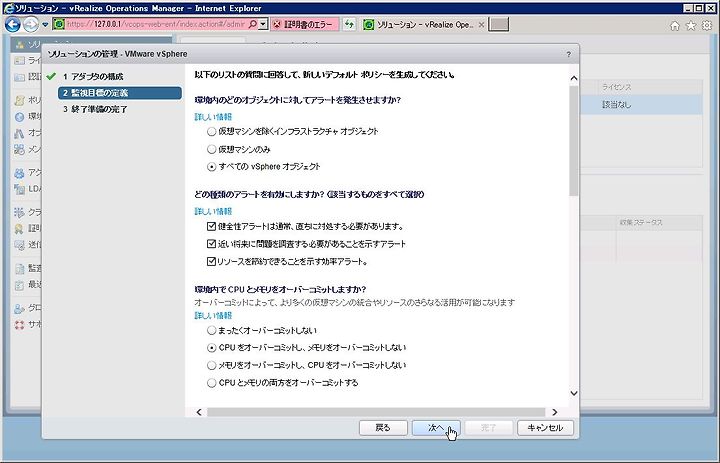Click the vertical scrollbar down arrow
Viewport: 720px width, 463px height.
pyautogui.click(x=574, y=393)
